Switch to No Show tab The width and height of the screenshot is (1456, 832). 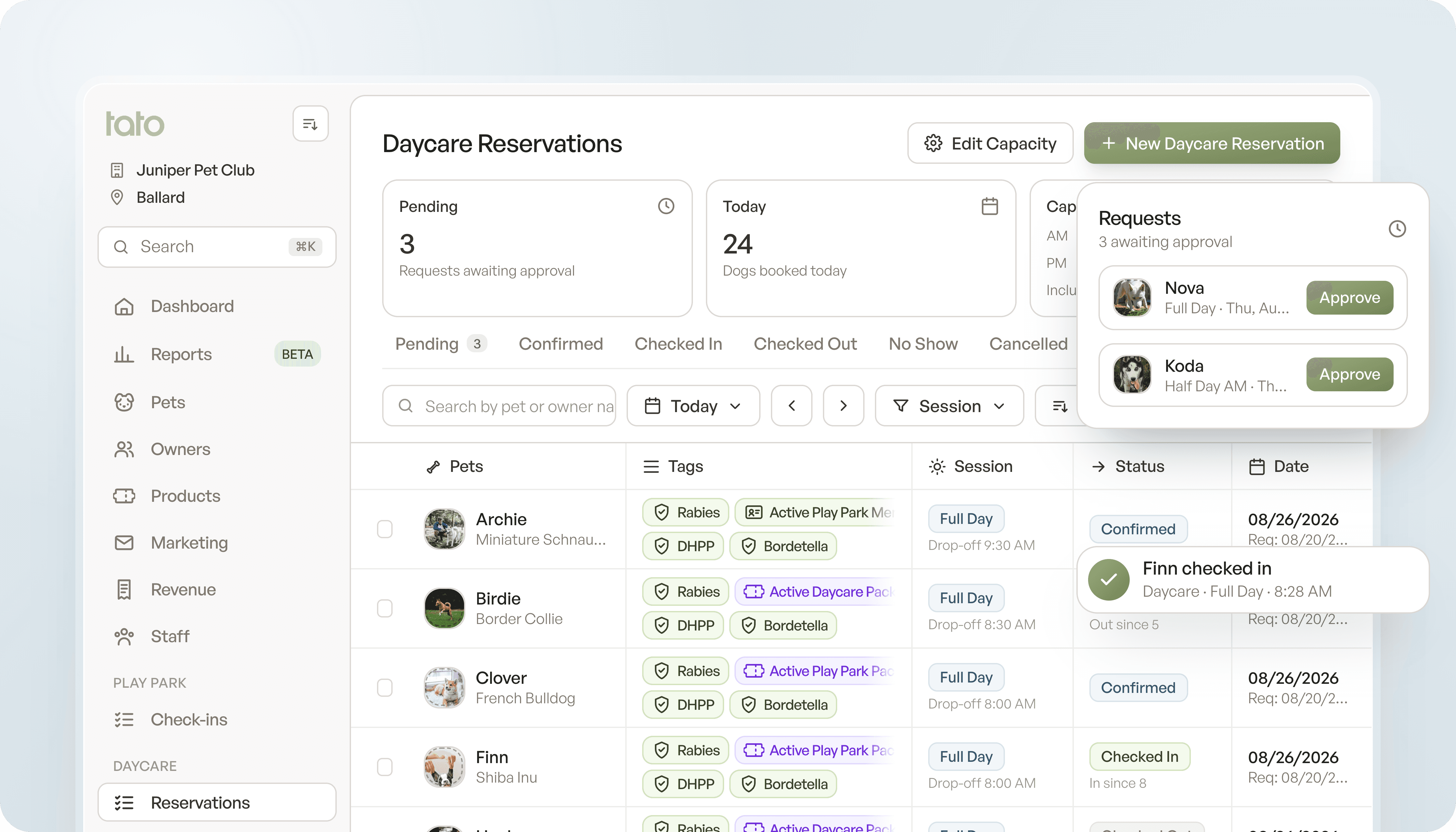click(923, 344)
